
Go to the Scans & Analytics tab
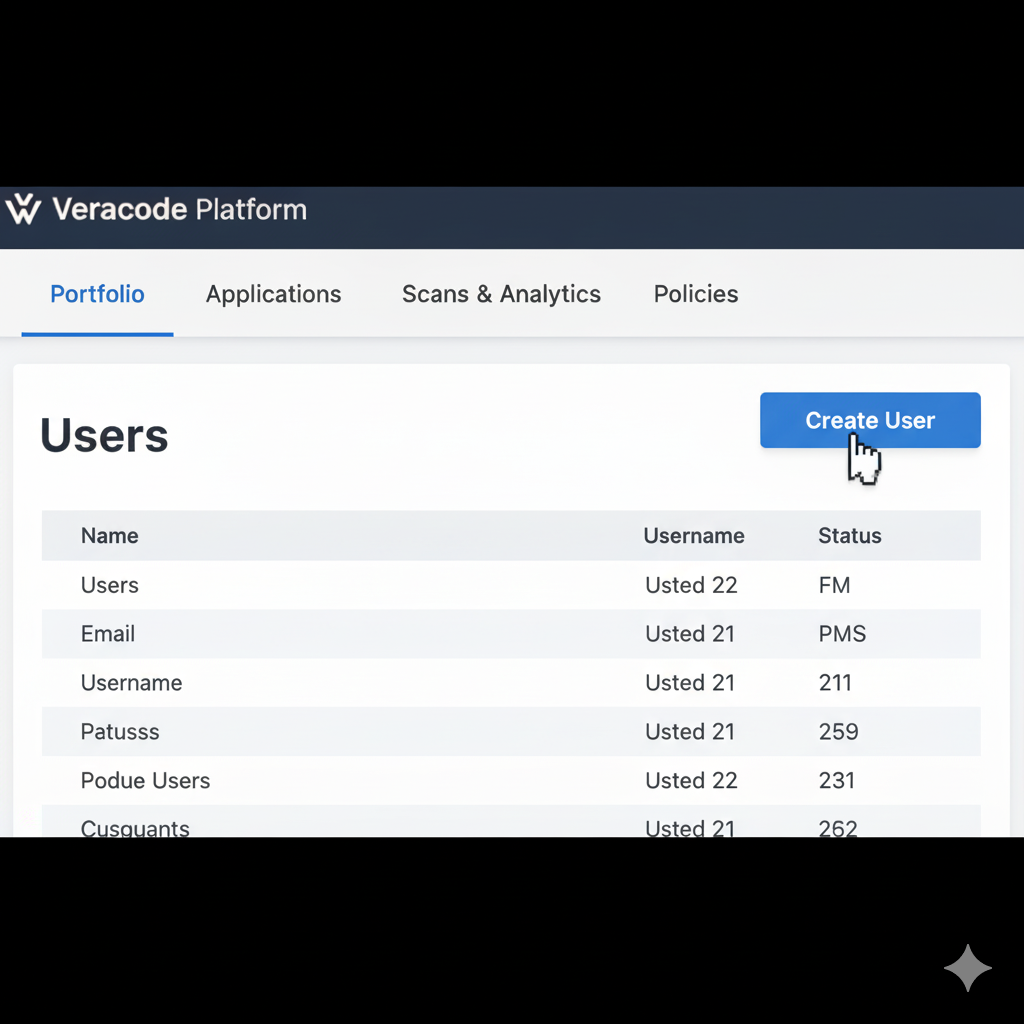tap(501, 294)
